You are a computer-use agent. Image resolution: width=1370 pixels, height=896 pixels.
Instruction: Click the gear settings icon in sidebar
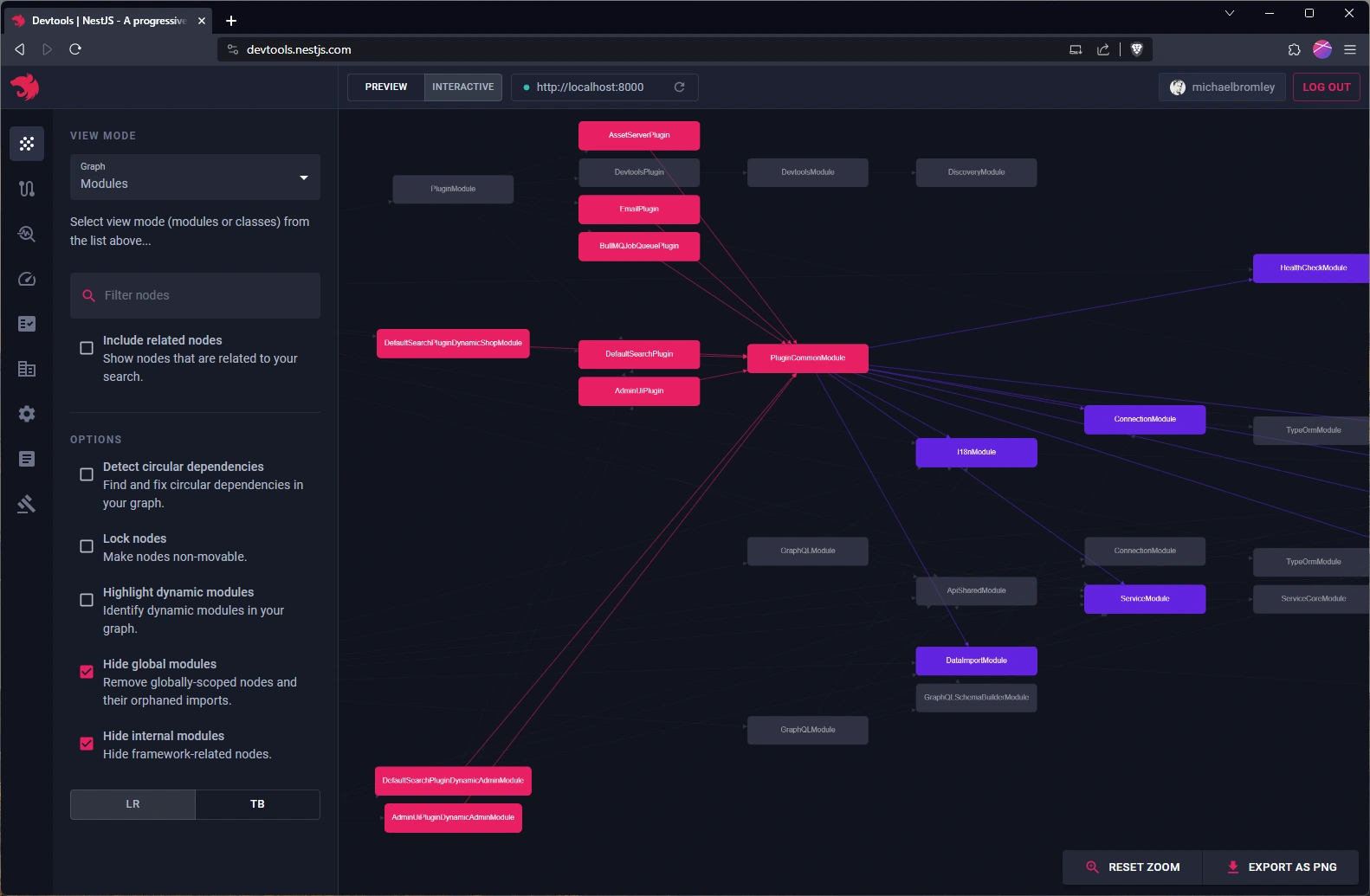[27, 414]
